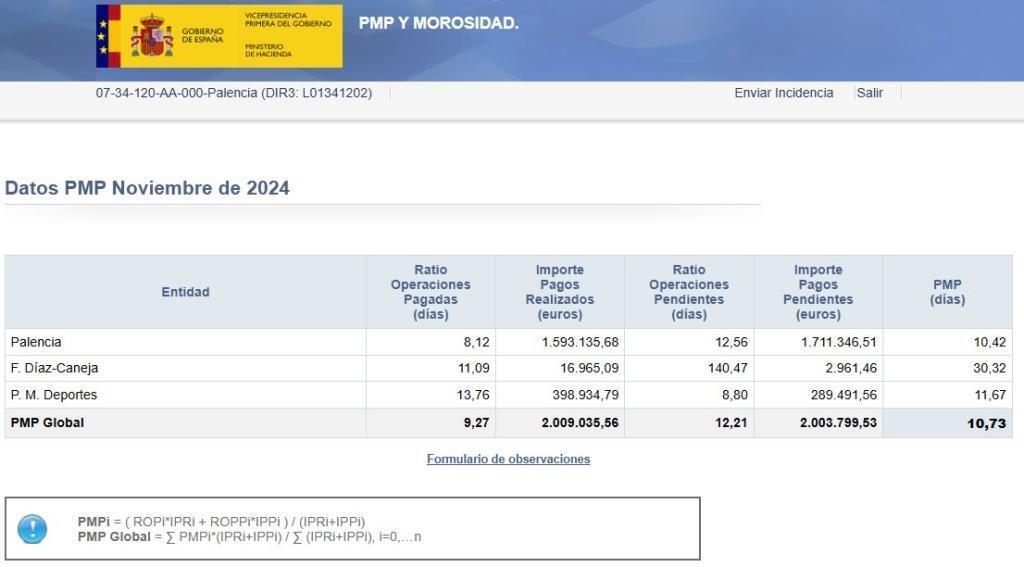
Task: Select the P. M. Deportes entity cell
Action: [x=54, y=395]
